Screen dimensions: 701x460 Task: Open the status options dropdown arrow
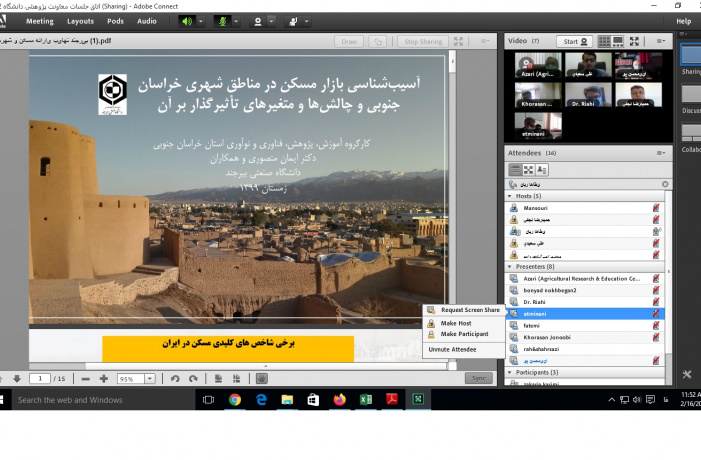tap(307, 21)
